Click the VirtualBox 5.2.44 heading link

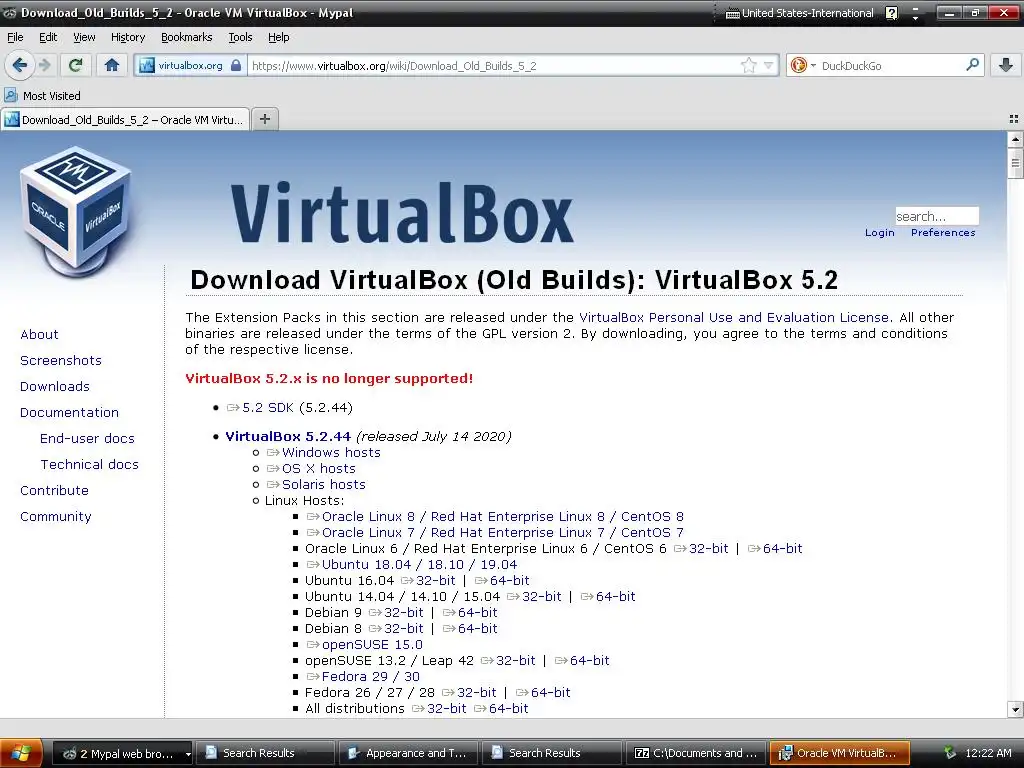[x=288, y=436]
